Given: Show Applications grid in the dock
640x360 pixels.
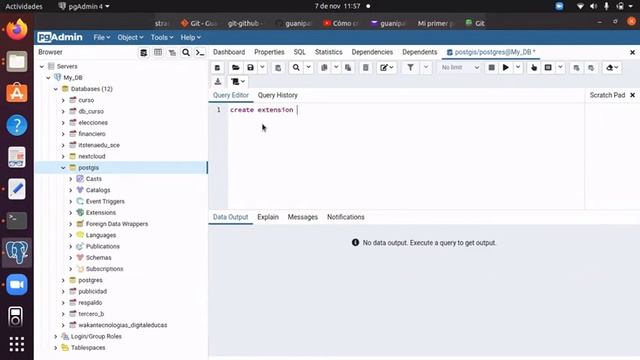Looking at the screenshot, I should point(17,344).
